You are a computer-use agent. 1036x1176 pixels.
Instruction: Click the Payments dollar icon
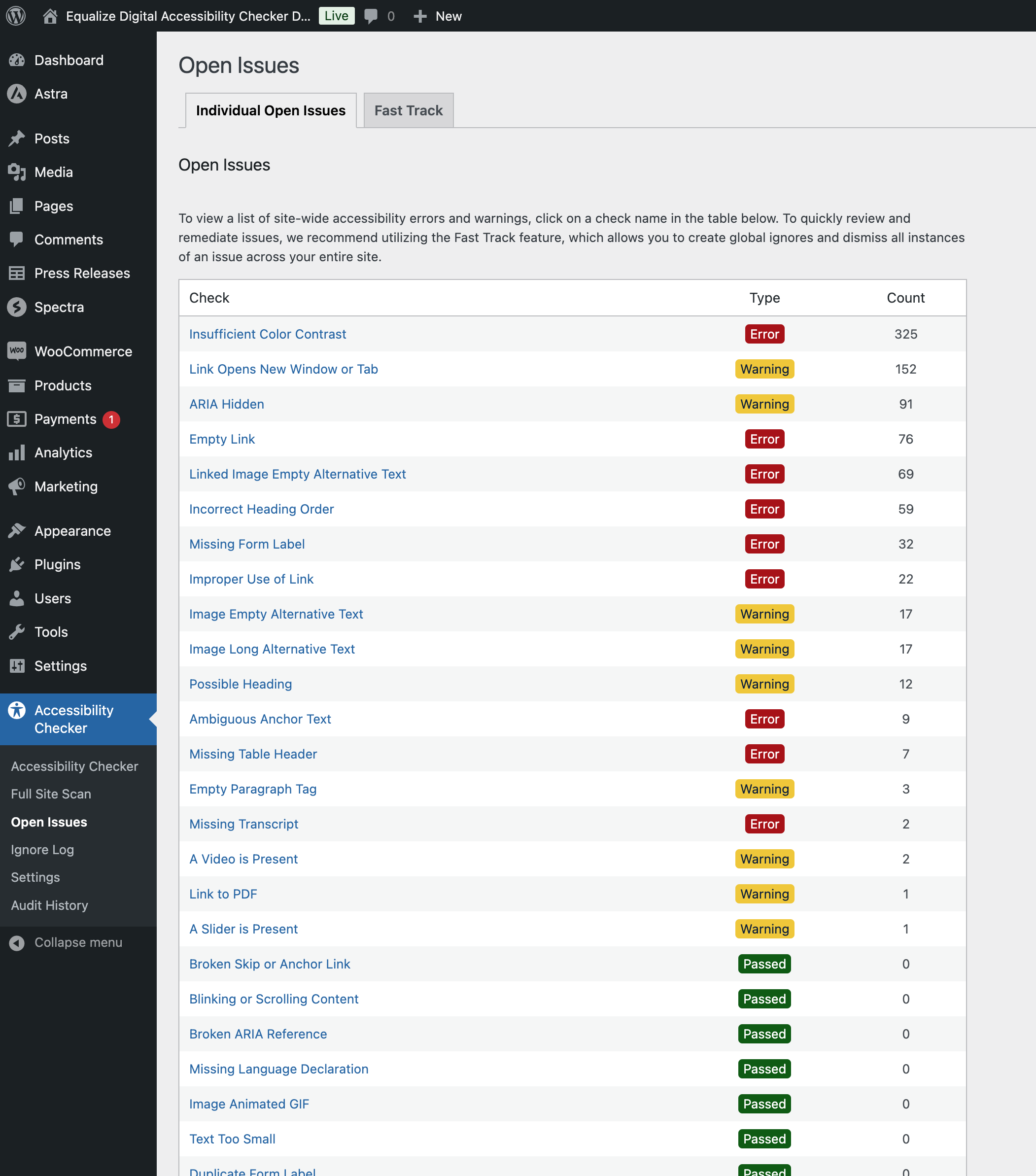click(17, 419)
